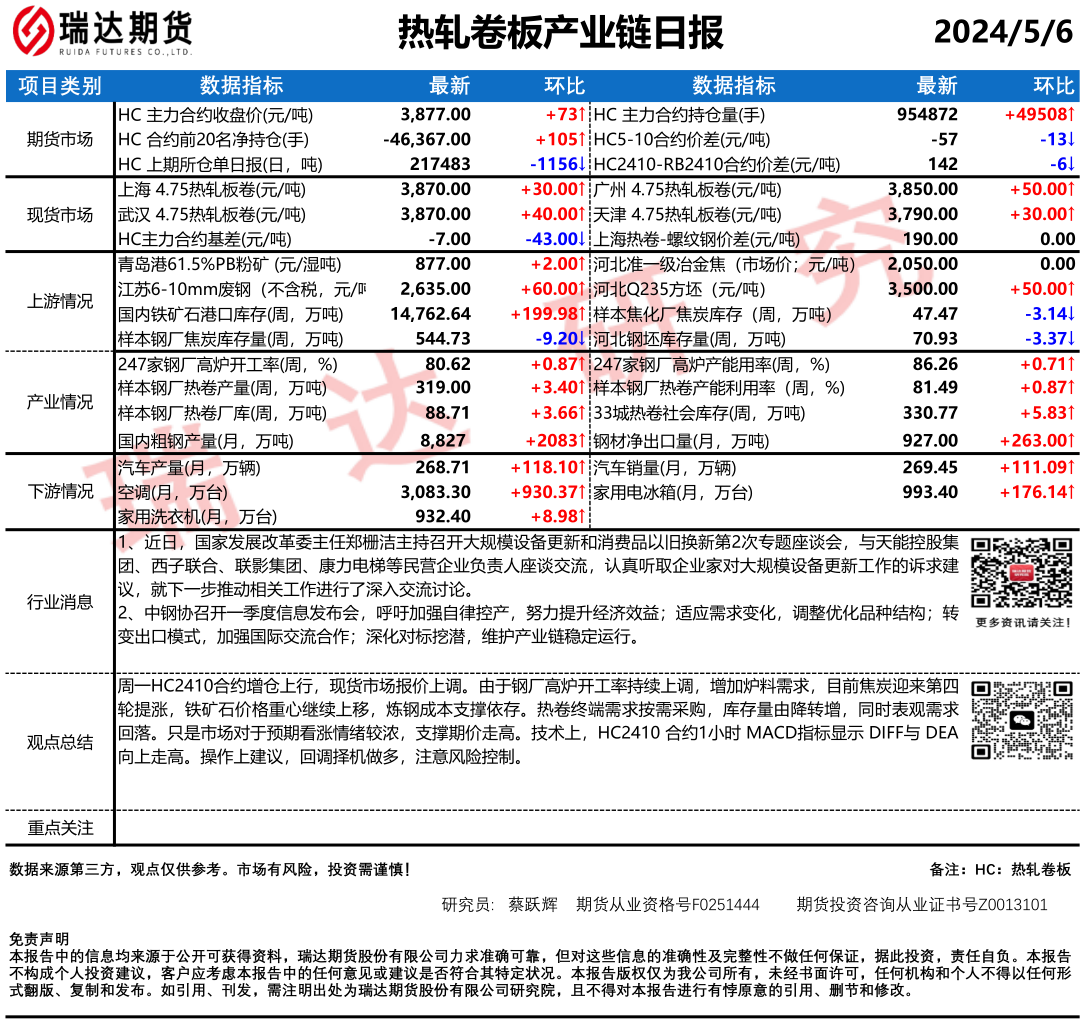Click the change value +49508↑
The image size is (1084, 1023).
click(1040, 115)
